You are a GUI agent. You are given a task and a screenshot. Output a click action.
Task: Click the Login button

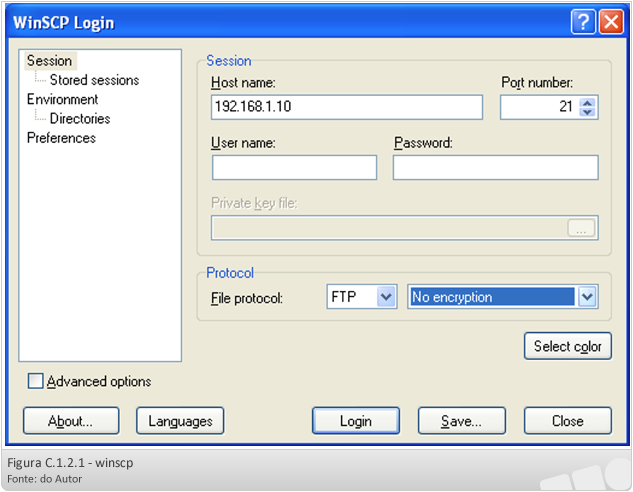click(x=356, y=421)
